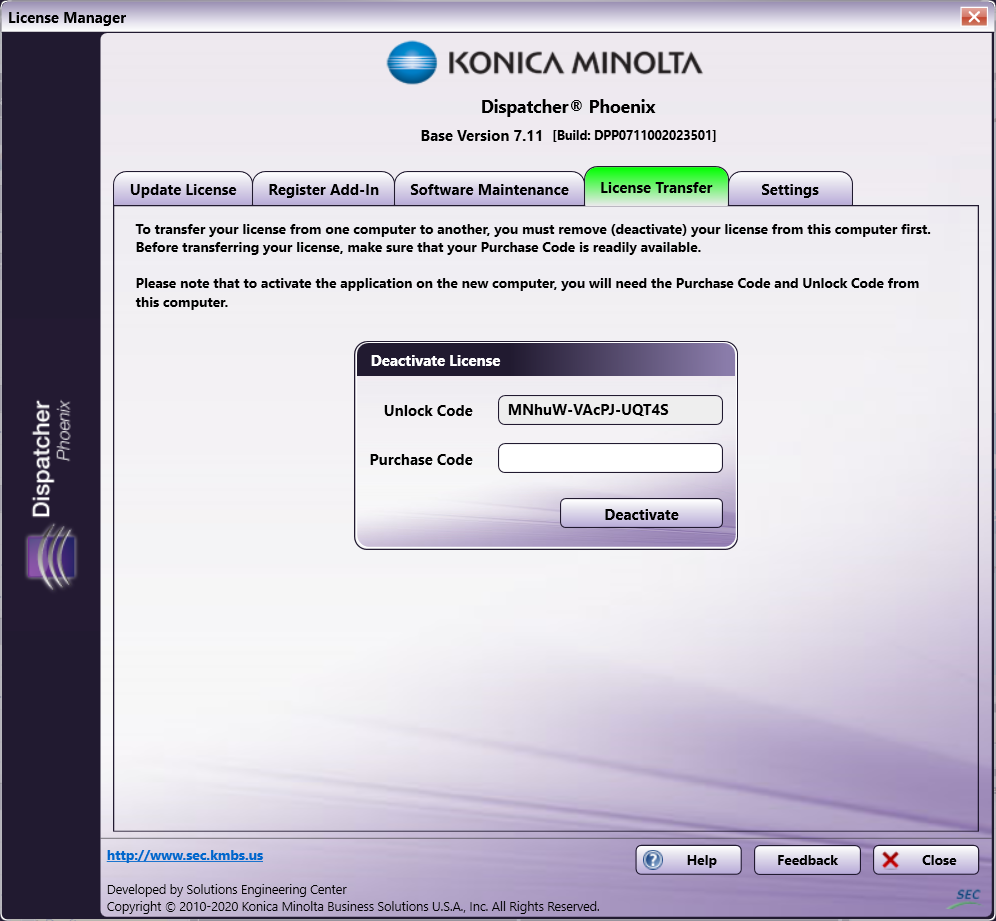Click the License Manager window title

coord(67,18)
